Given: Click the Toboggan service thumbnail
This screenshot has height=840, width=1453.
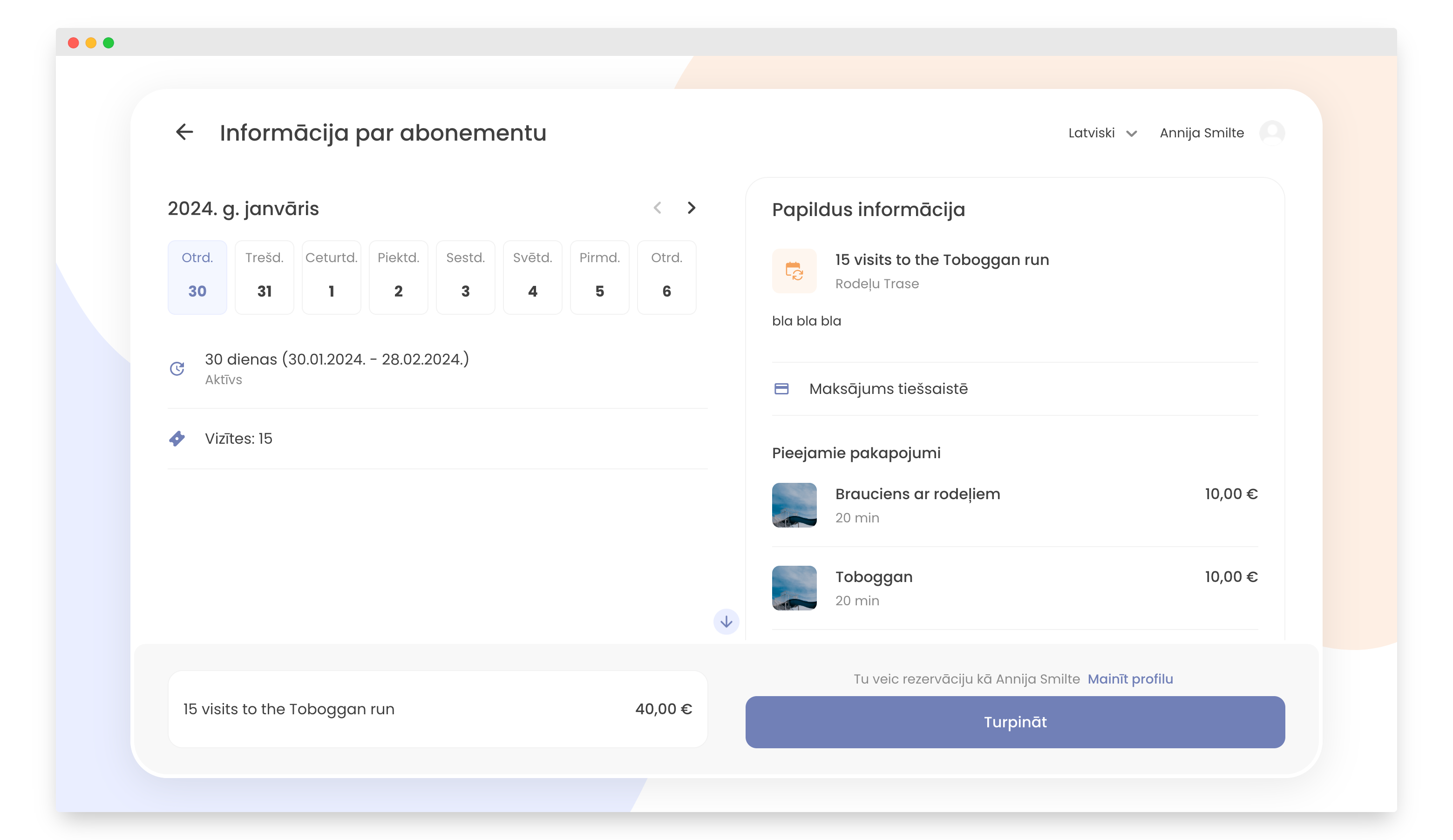Looking at the screenshot, I should point(794,588).
